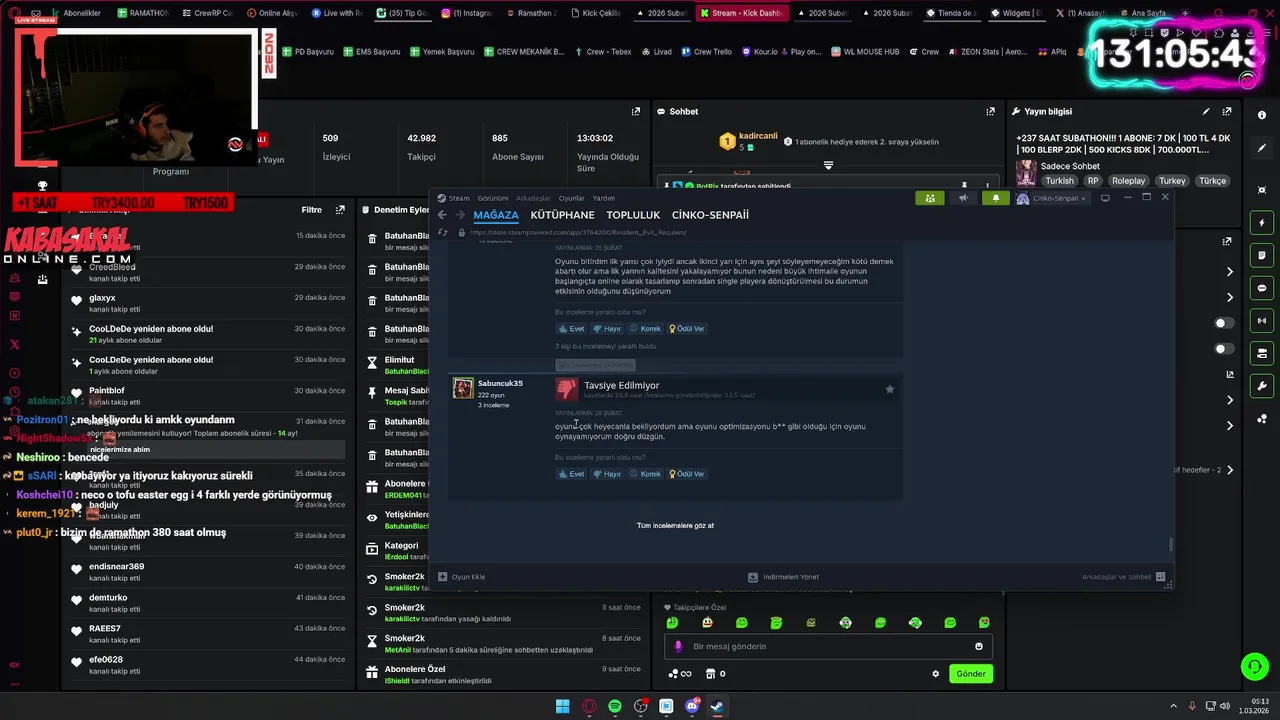Open the Filtre filter on the activity feed

[311, 210]
